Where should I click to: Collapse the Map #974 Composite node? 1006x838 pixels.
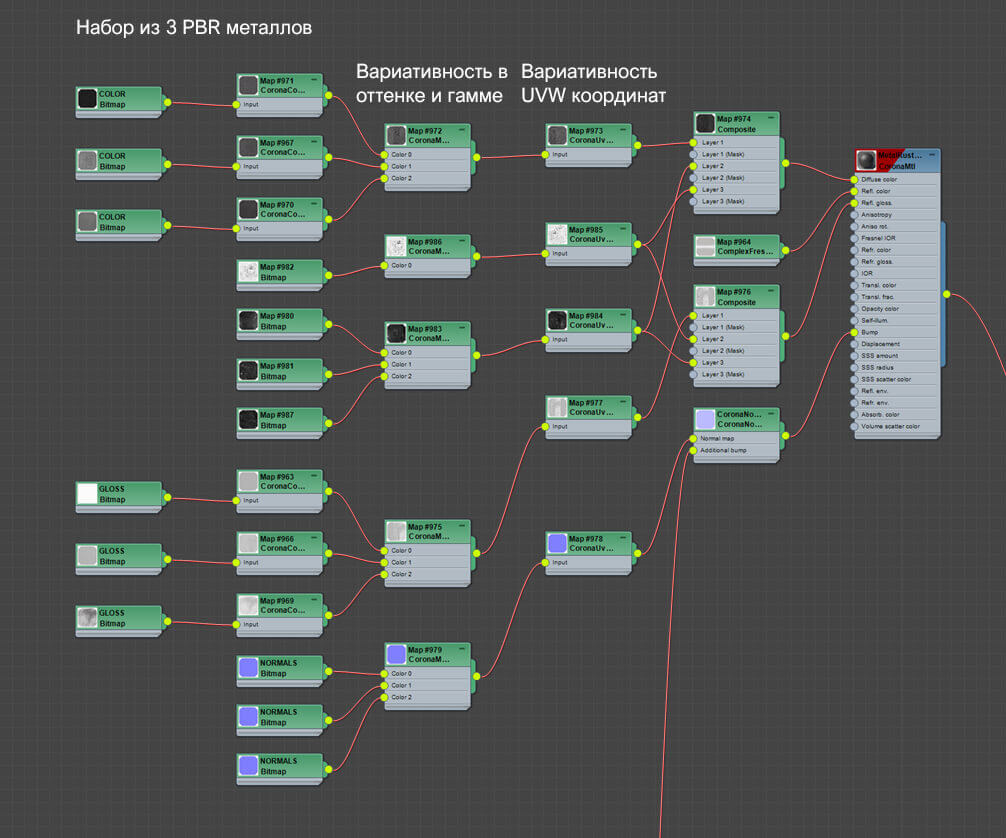[770, 117]
